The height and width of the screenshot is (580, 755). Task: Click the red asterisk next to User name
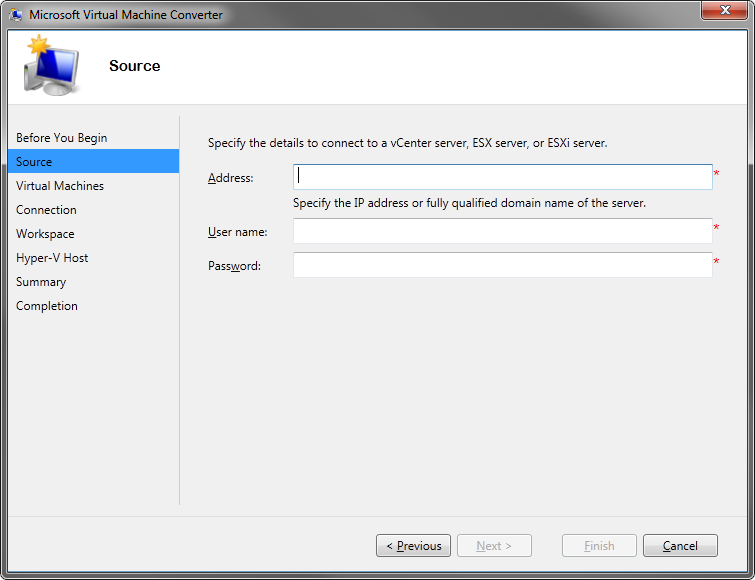[x=716, y=227]
